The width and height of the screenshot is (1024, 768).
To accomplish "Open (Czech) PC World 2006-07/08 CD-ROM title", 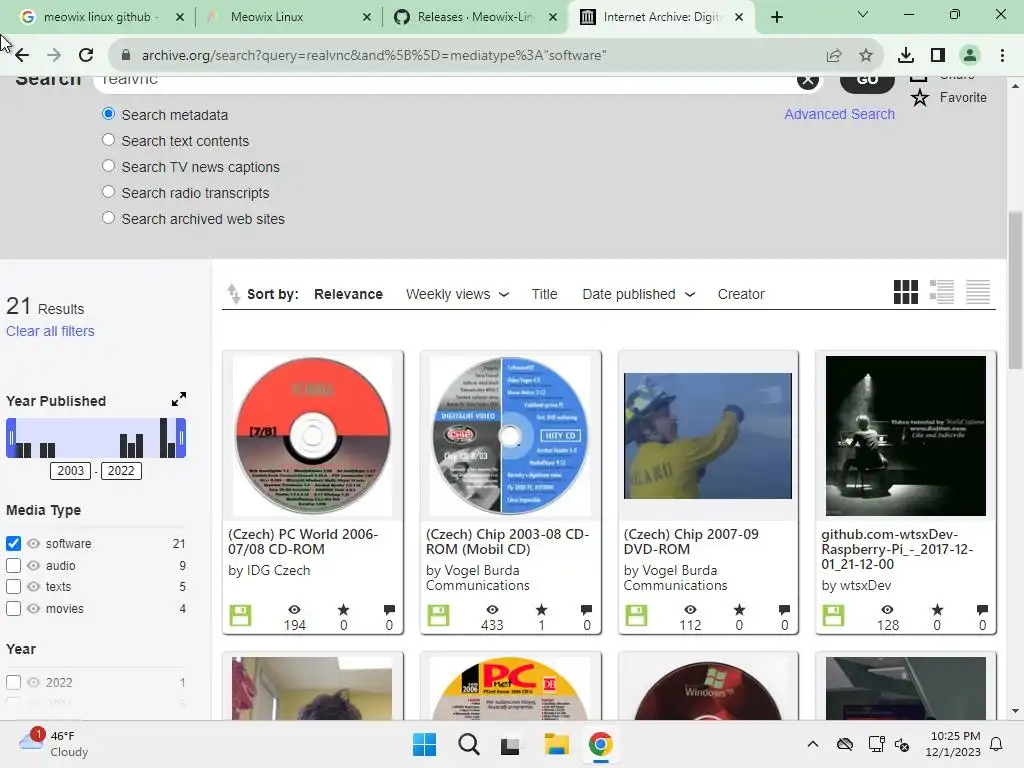I will click(x=303, y=541).
